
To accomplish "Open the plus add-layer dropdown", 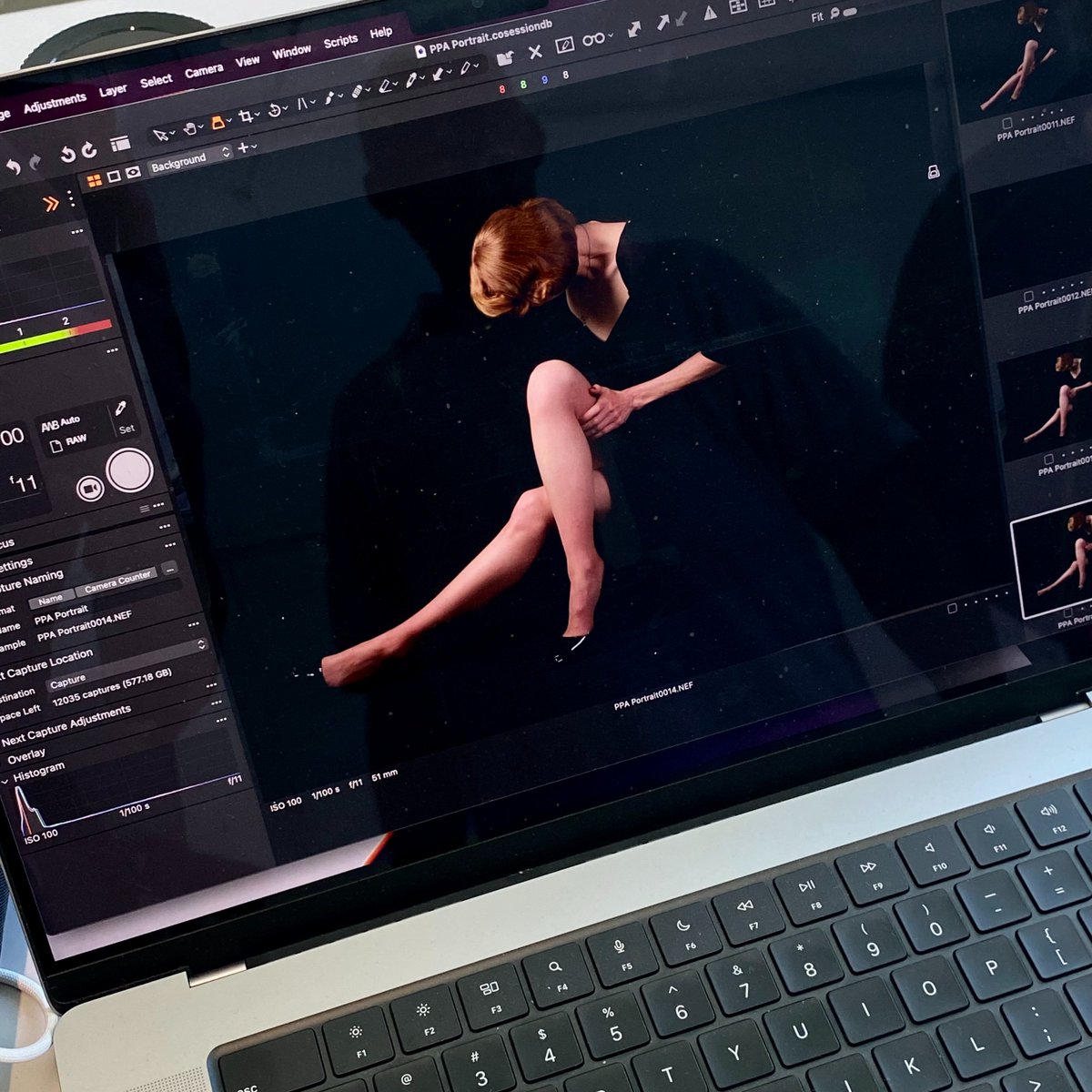I will coord(246,147).
